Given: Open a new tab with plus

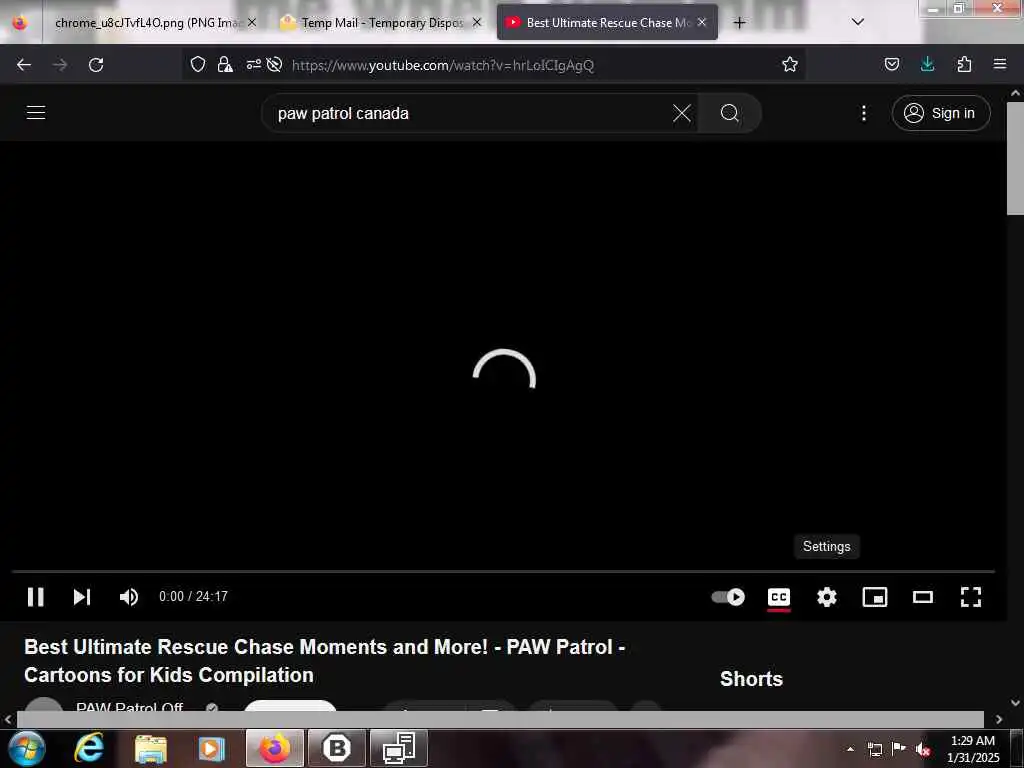Looking at the screenshot, I should coord(739,23).
